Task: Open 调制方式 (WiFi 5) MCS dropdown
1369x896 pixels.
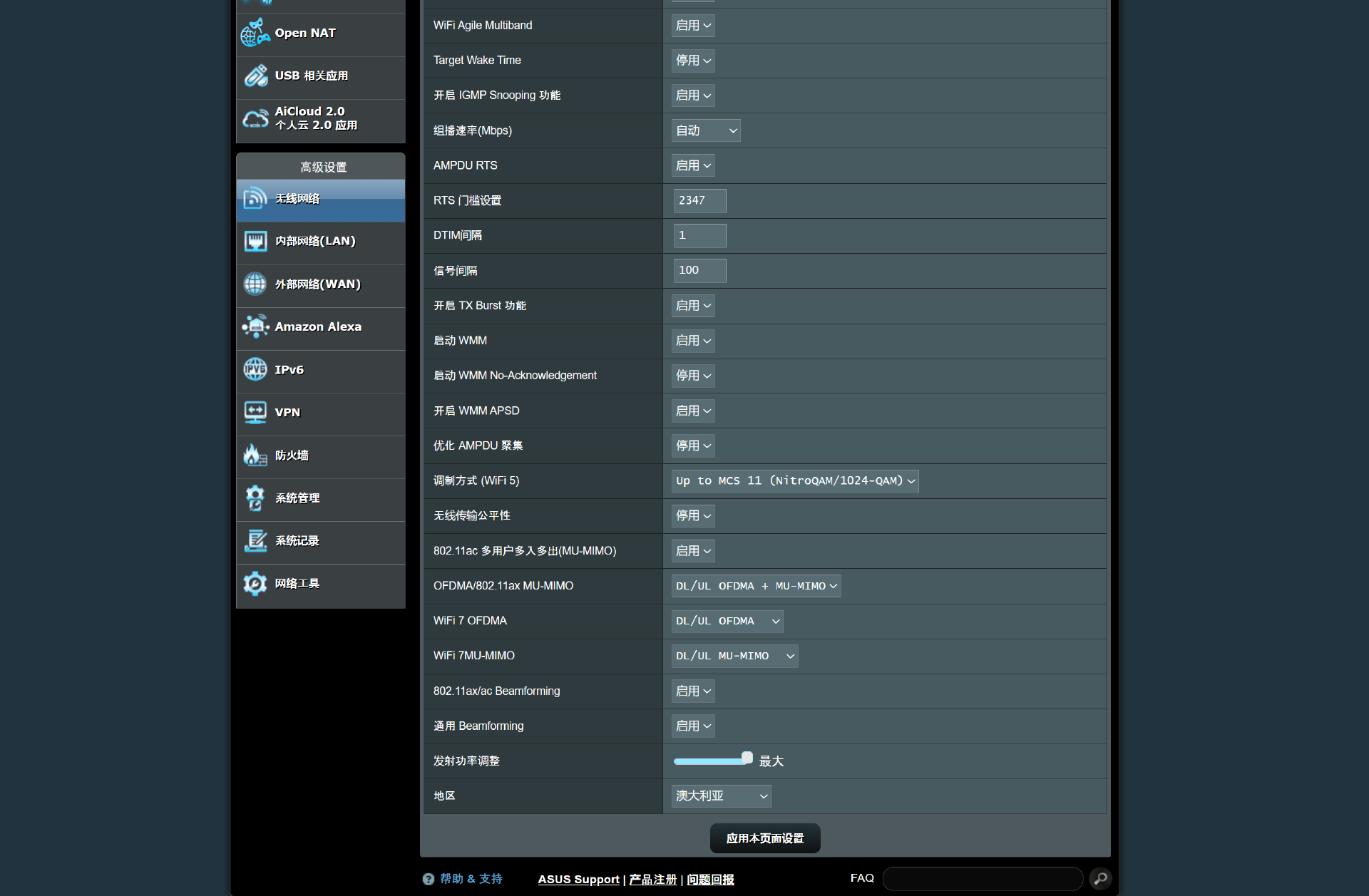Action: (x=794, y=481)
